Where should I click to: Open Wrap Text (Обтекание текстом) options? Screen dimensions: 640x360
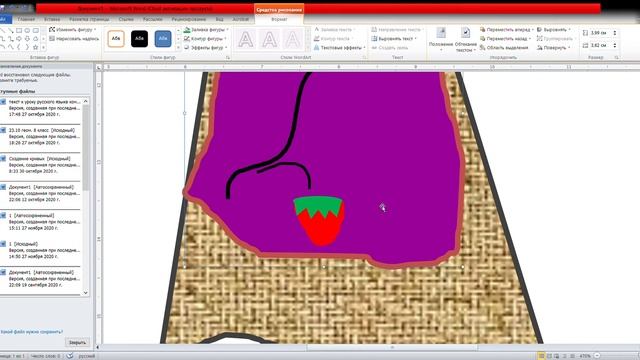(466, 39)
